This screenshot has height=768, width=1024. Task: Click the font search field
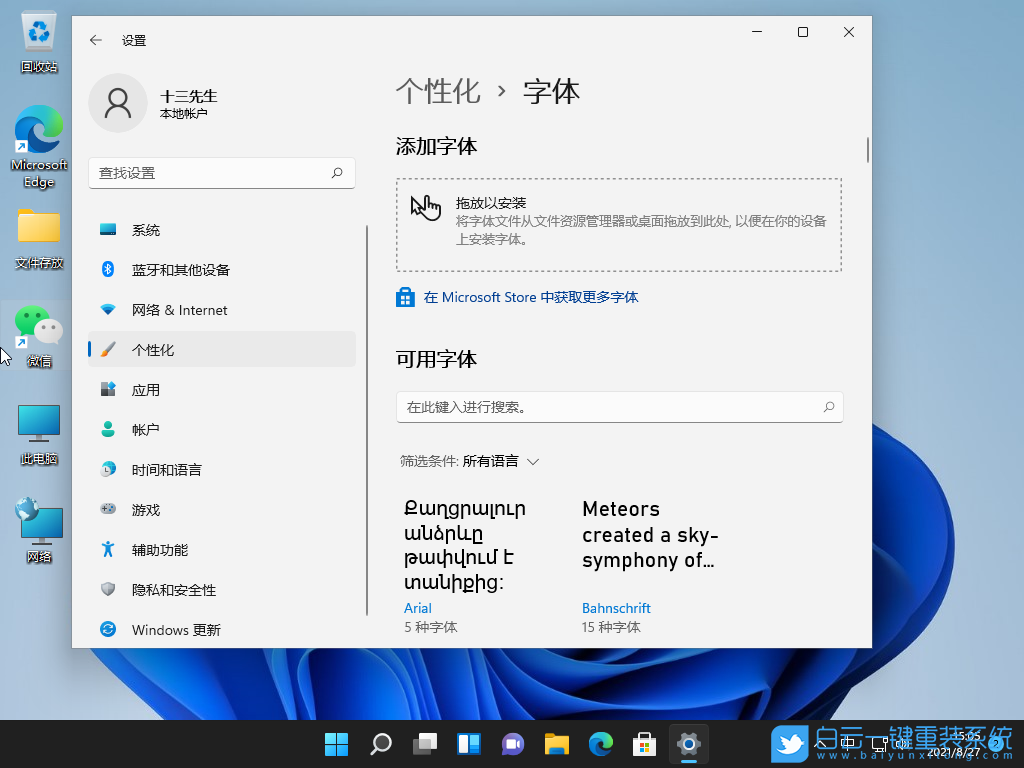coord(619,407)
